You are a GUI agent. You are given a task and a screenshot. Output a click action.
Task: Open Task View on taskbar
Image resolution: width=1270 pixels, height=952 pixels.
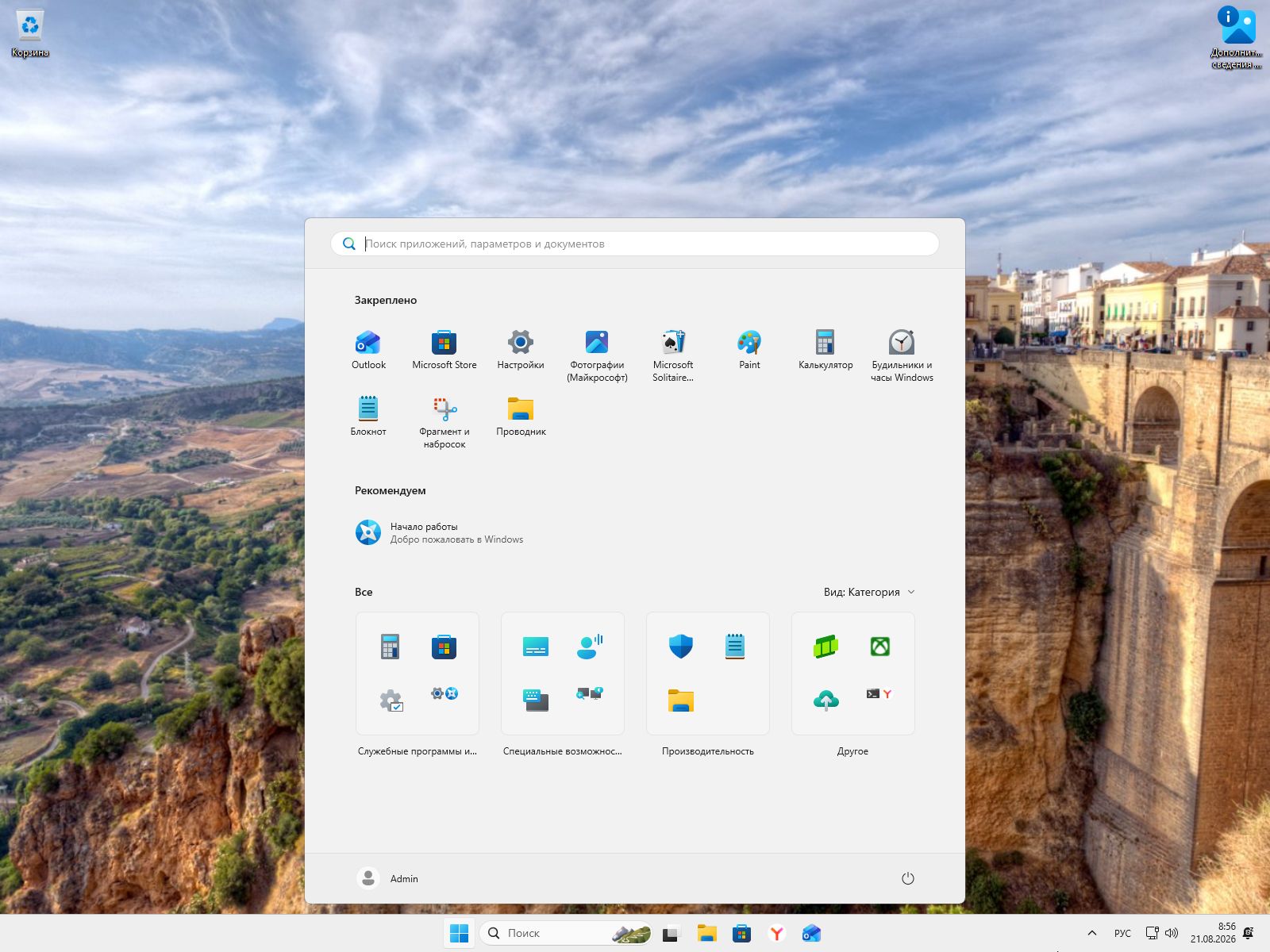[x=671, y=933]
